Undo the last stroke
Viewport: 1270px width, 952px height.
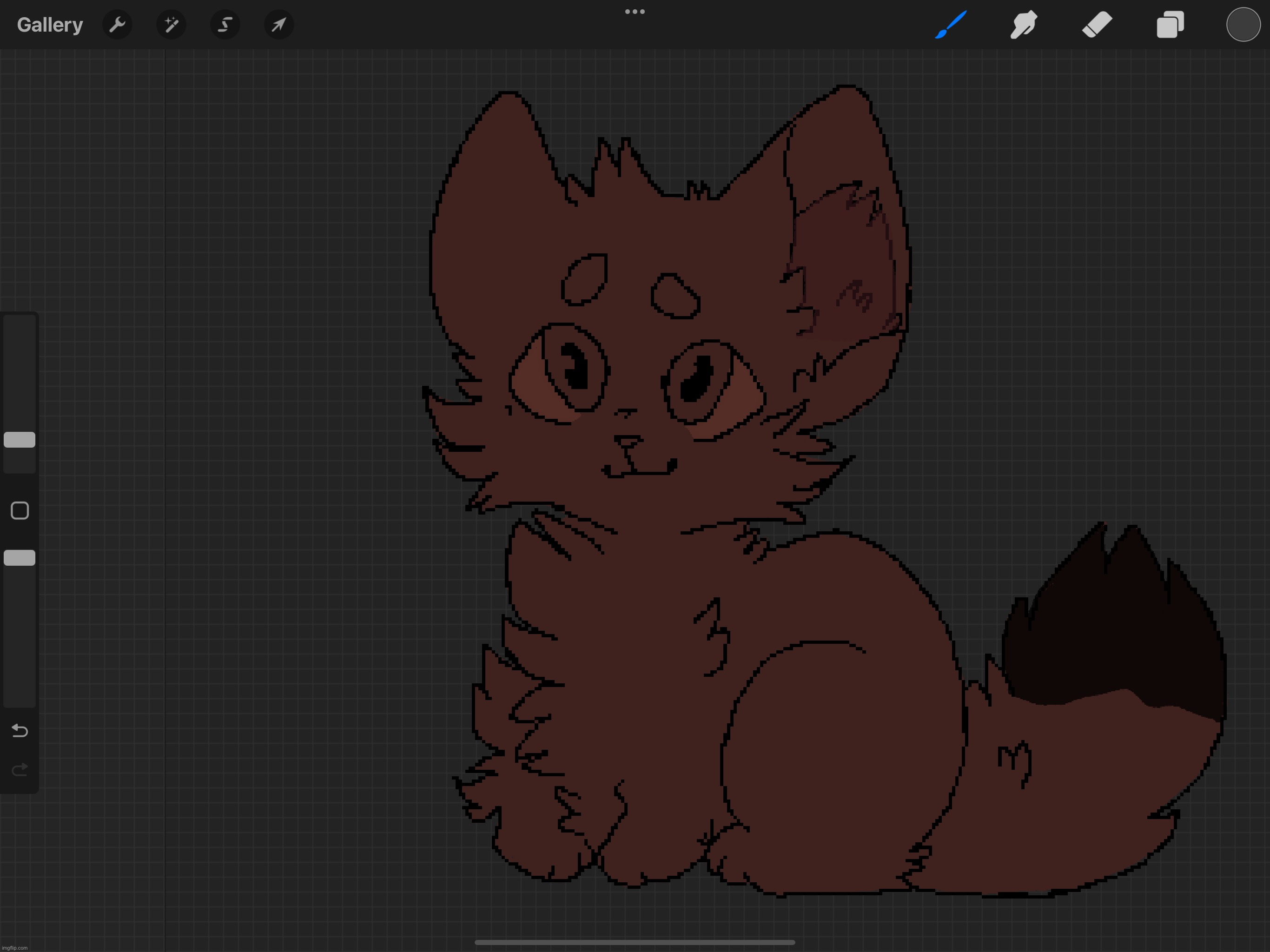(20, 730)
